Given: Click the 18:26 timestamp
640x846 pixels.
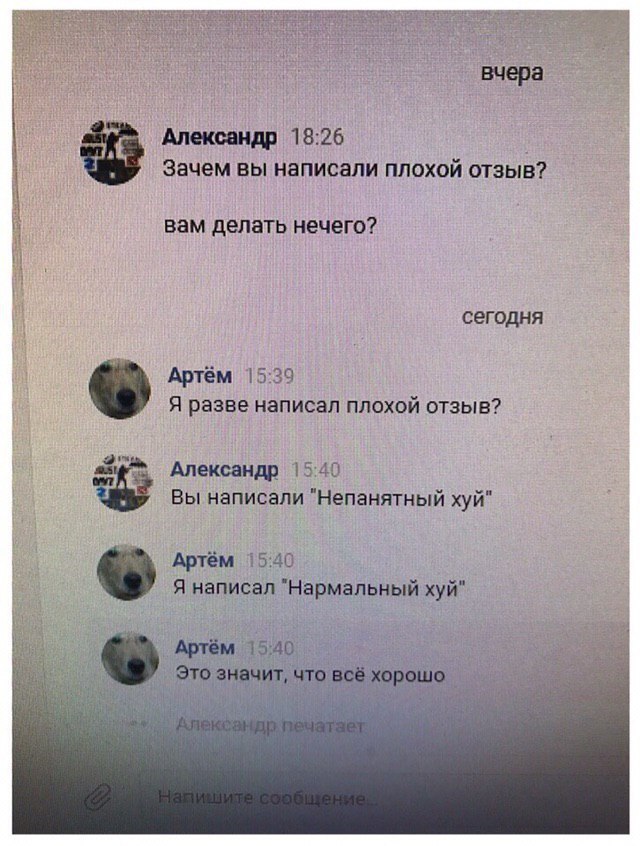Looking at the screenshot, I should pyautogui.click(x=317, y=137).
